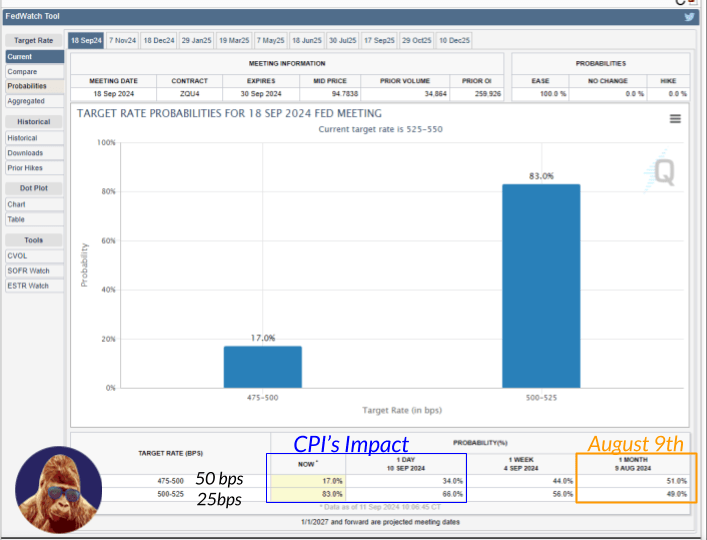
Task: Open the SOFR Watch tool
Action: point(28,271)
